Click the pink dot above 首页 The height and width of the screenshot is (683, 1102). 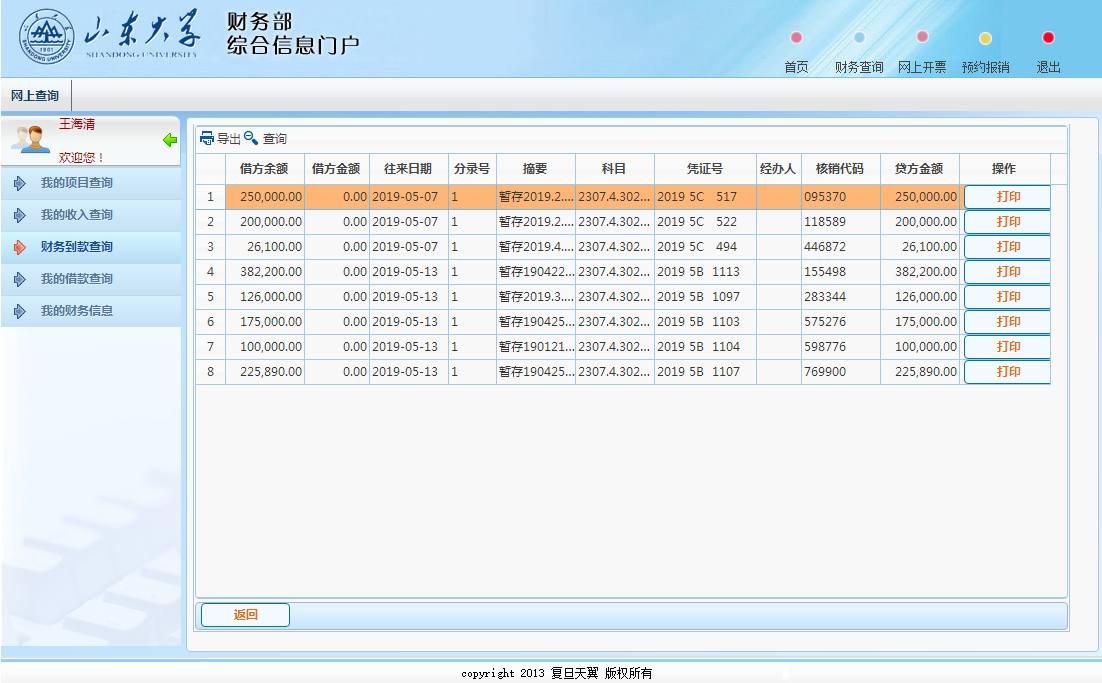pos(796,37)
